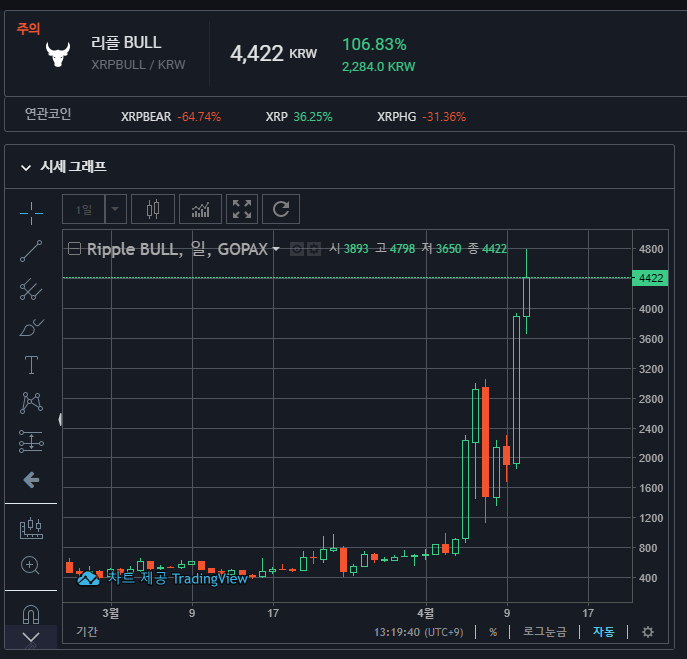
Task: Expand the Ripple BULL legend dropdown arrow
Action: click(x=276, y=249)
